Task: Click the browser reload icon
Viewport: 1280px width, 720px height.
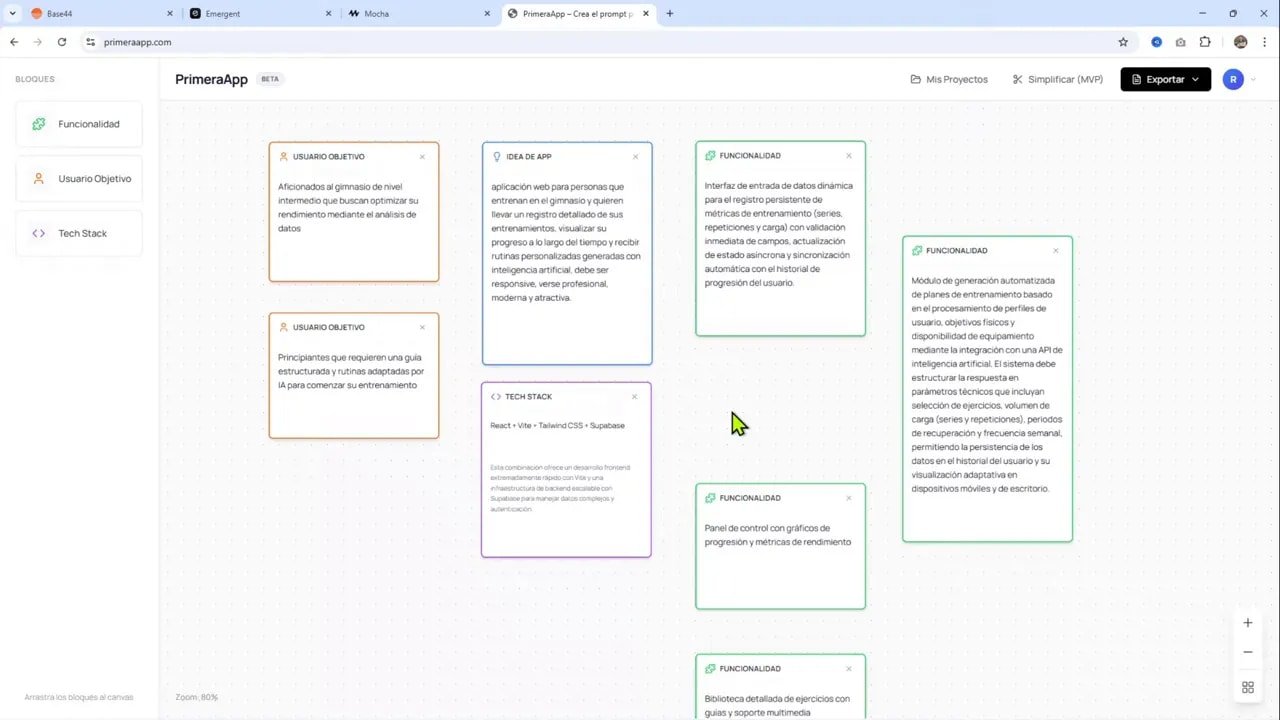Action: coord(62,42)
